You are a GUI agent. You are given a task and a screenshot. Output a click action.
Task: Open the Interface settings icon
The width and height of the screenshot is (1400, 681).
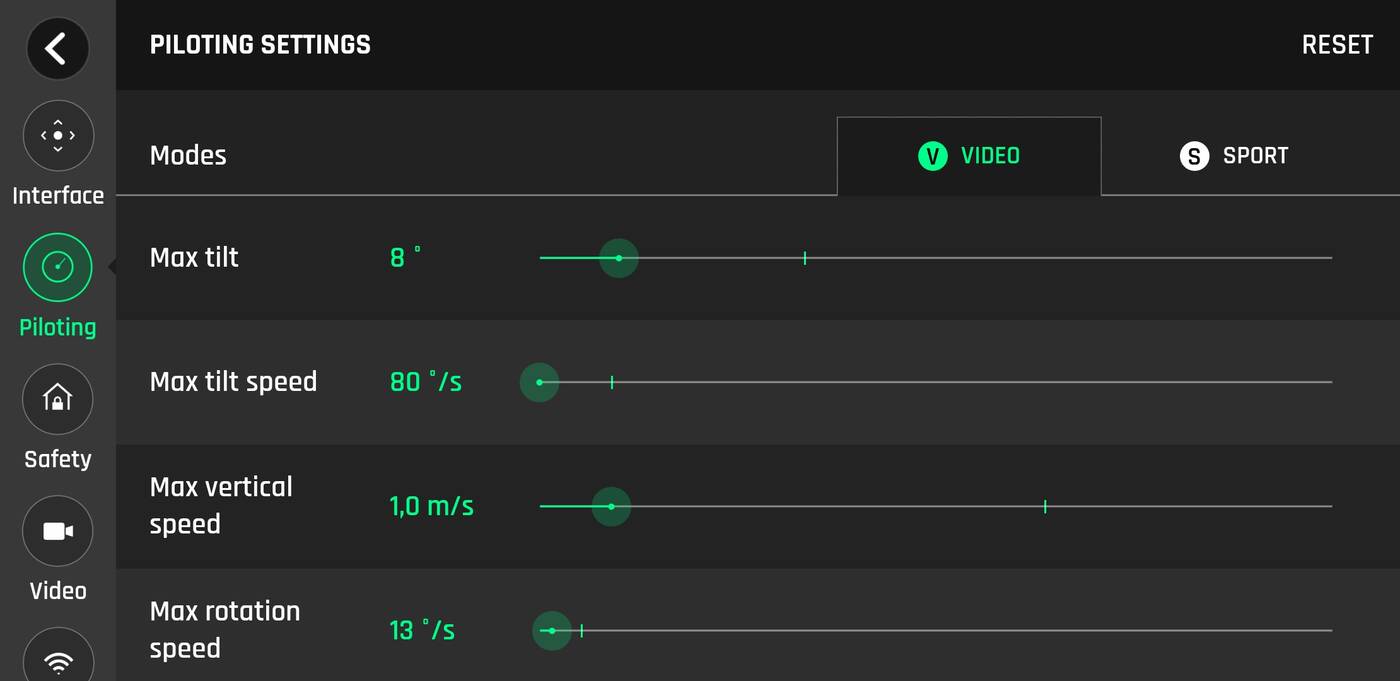pos(58,135)
